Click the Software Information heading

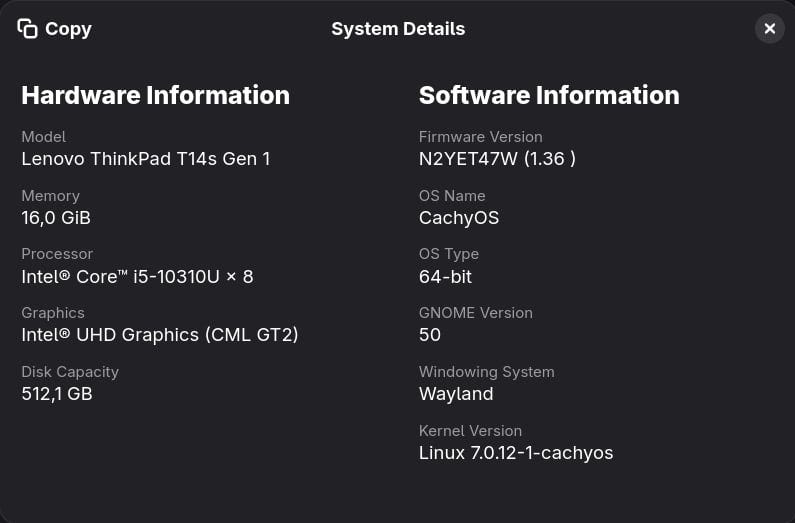click(549, 95)
